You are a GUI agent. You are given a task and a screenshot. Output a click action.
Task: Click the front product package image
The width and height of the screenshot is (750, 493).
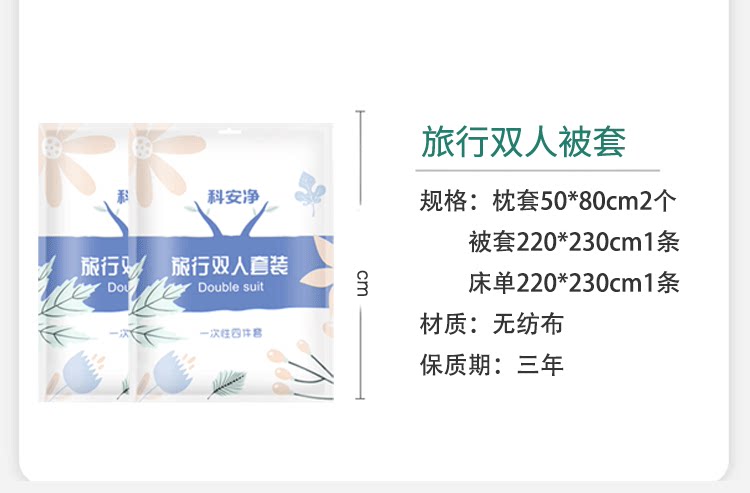(232, 262)
